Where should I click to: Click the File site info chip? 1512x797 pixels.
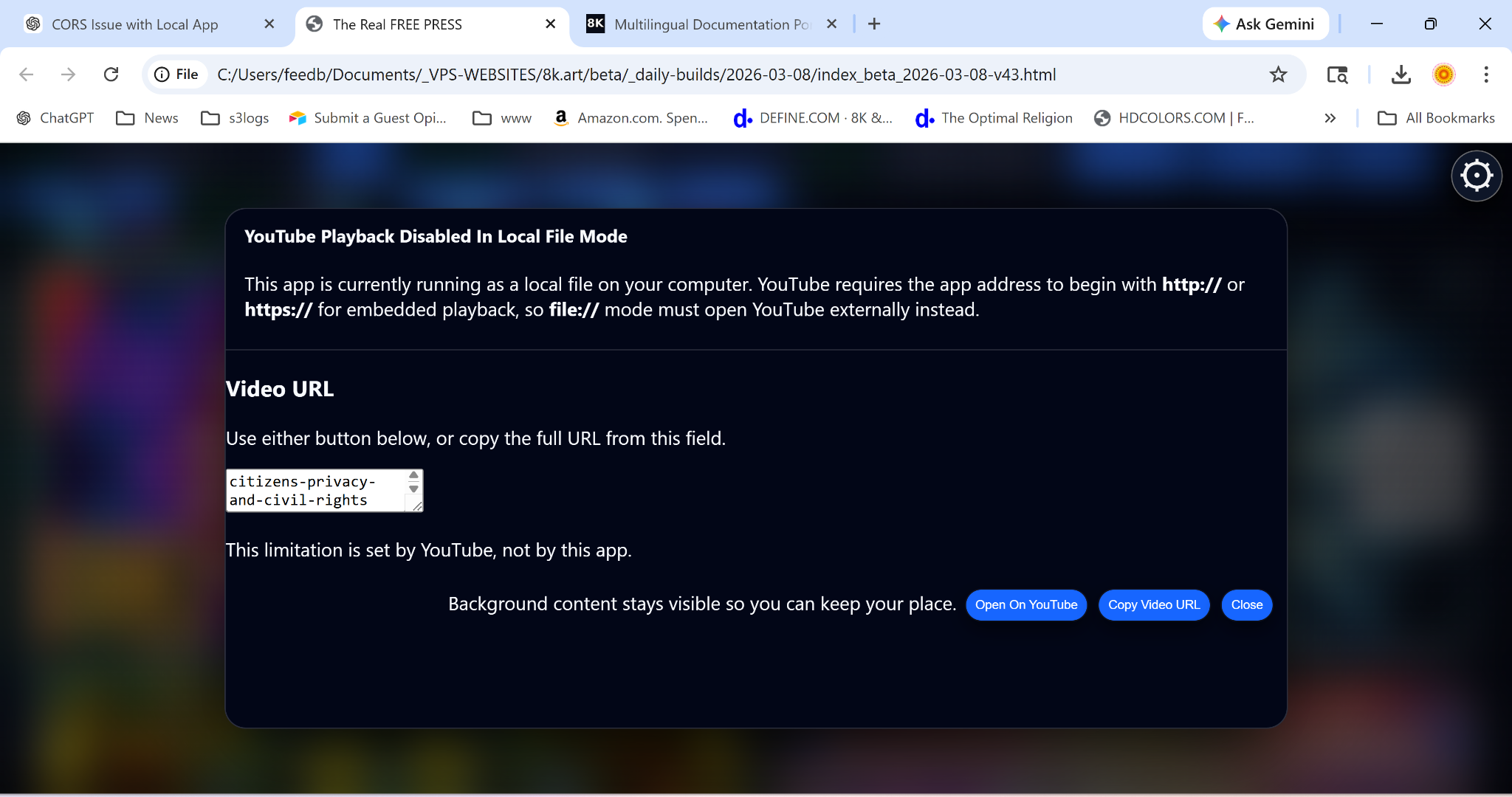(176, 75)
